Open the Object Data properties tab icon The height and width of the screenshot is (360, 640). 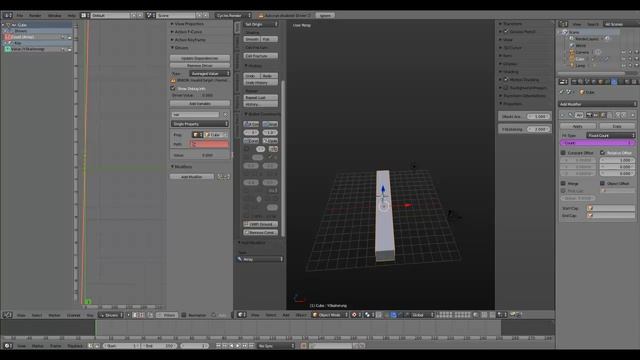(620, 82)
